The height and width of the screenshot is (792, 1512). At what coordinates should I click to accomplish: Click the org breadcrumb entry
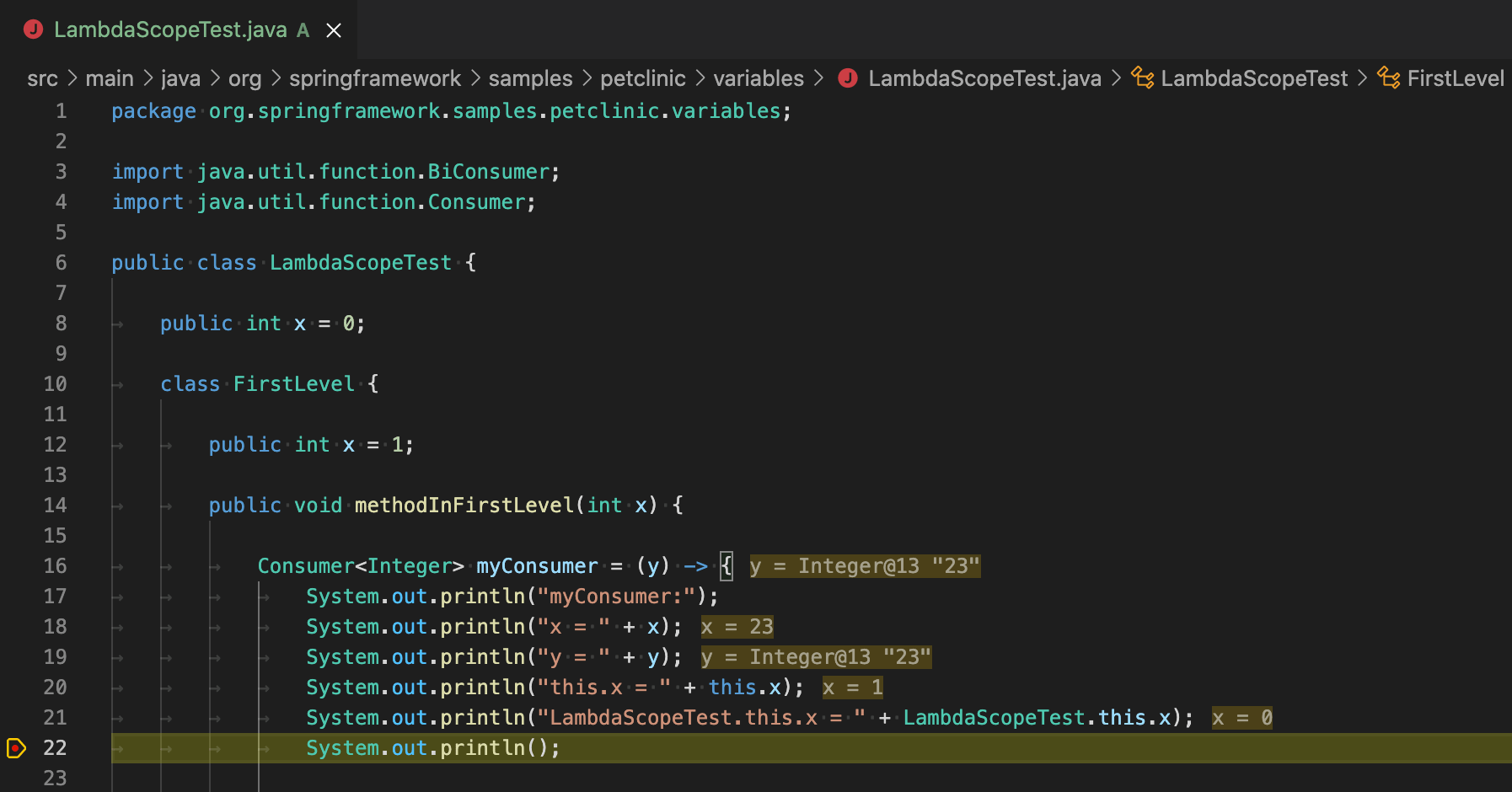tap(245, 78)
